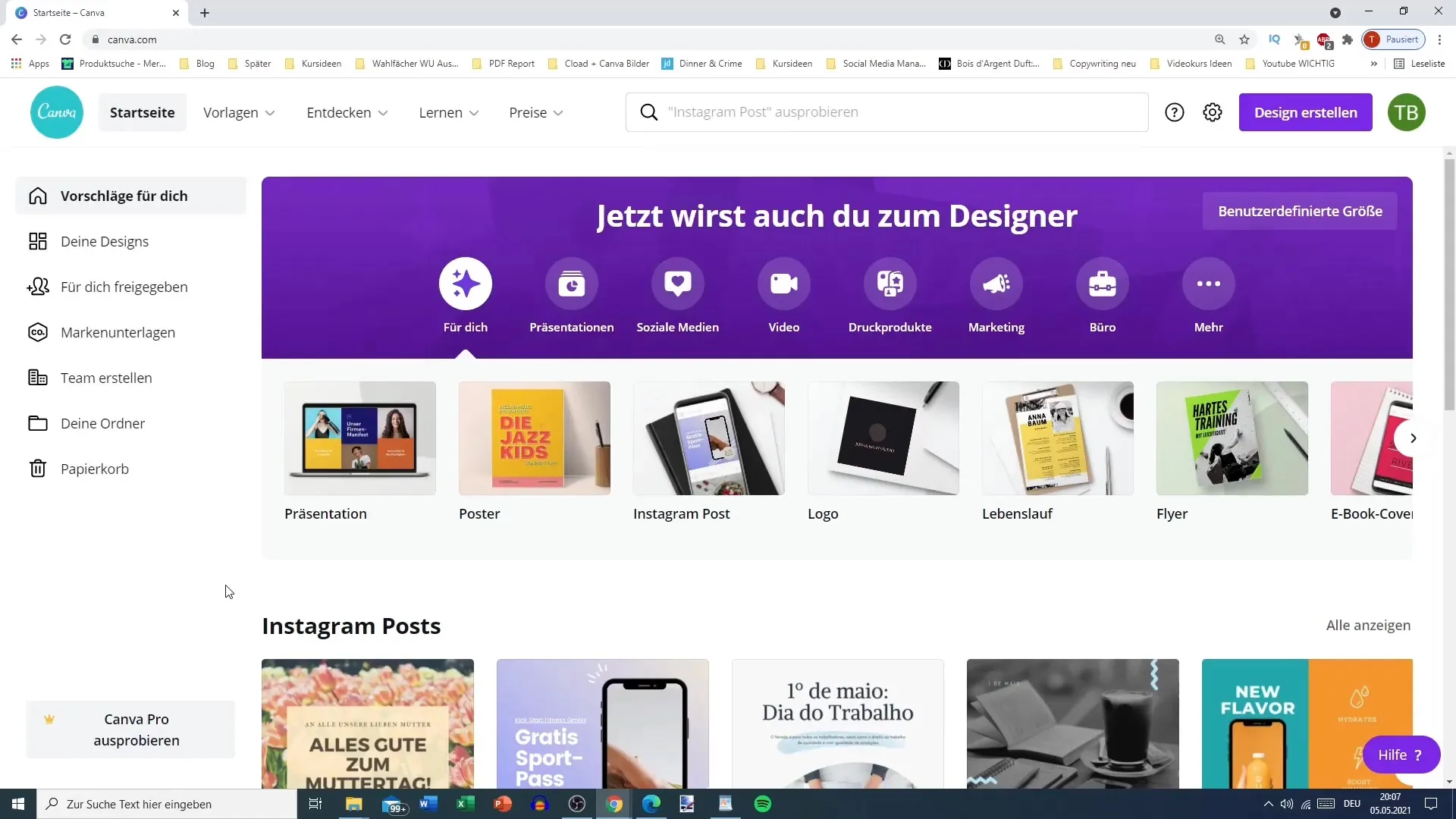Open File Explorer from the taskbar
Image resolution: width=1456 pixels, height=819 pixels.
pos(353,804)
